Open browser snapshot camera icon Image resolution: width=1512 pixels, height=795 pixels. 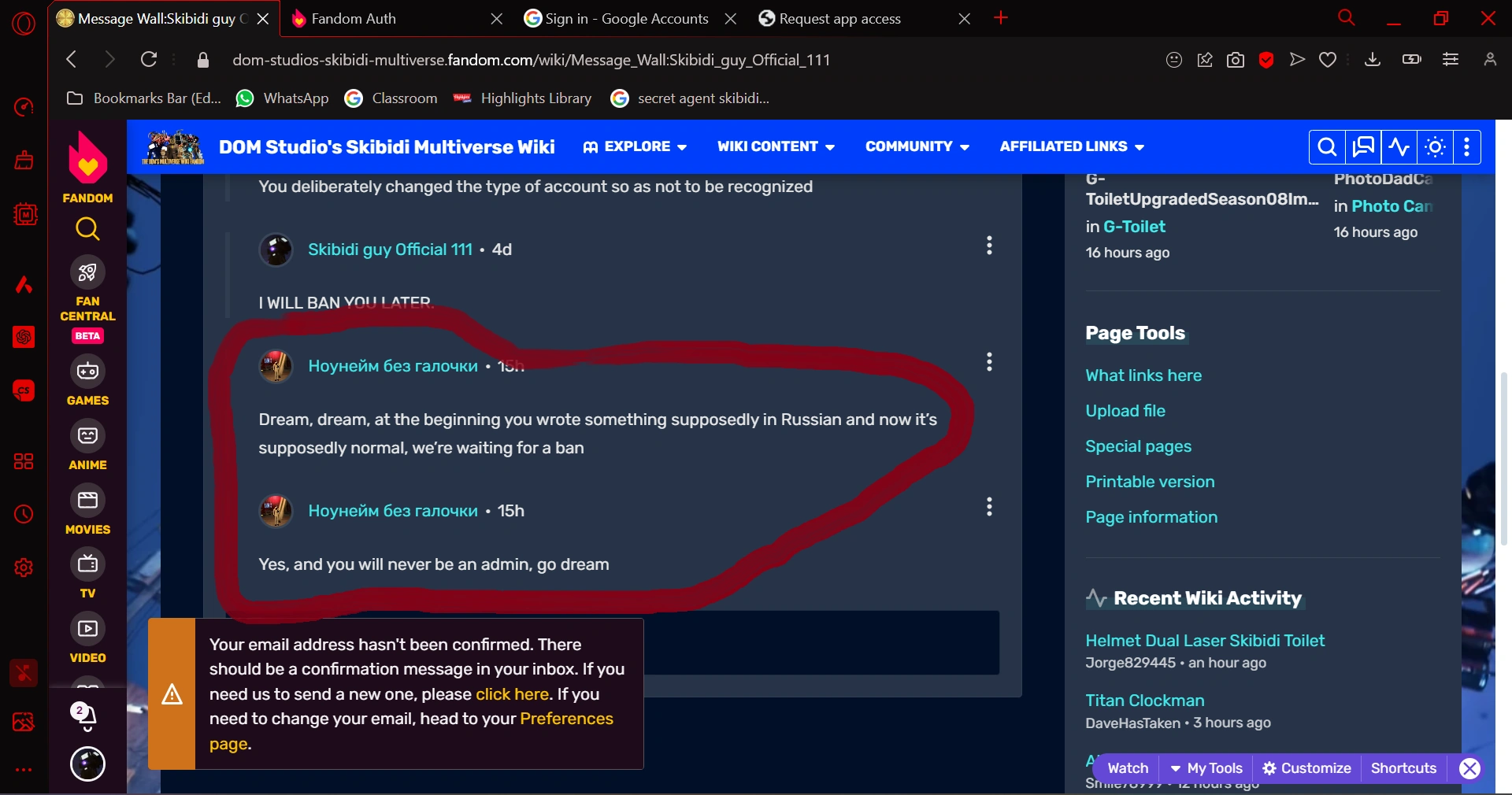point(1236,60)
